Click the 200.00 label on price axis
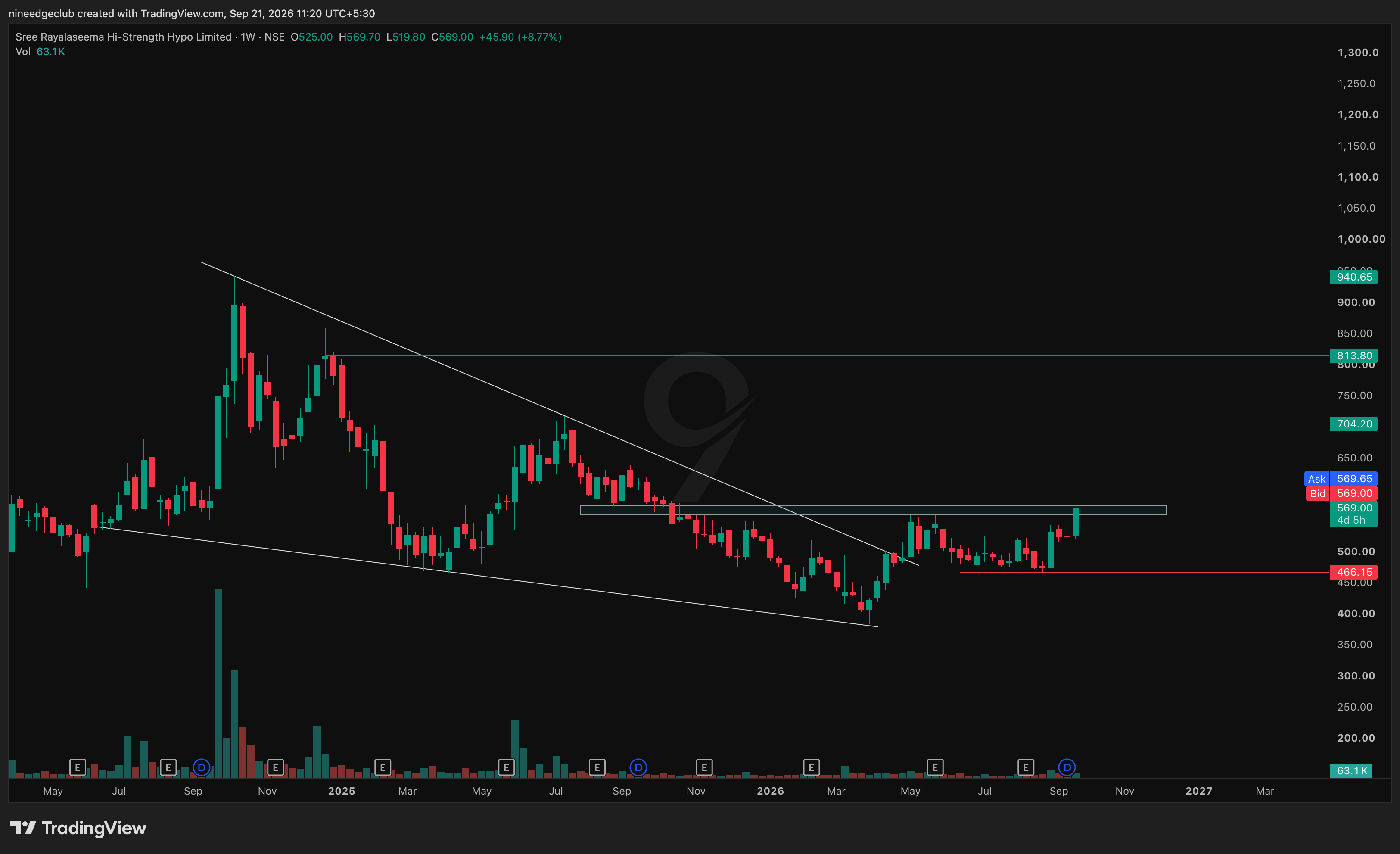Screen dimensions: 1400x854 1356,738
